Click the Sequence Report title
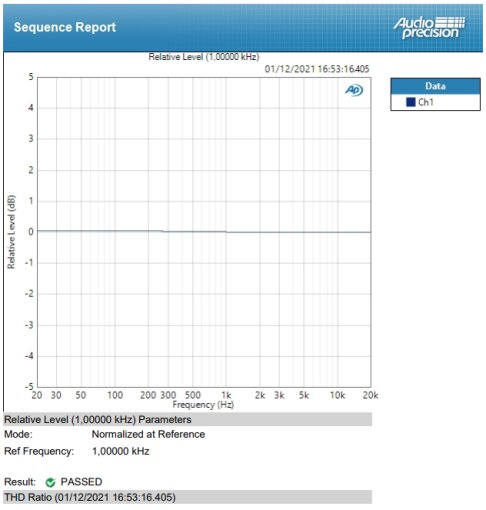 (65, 27)
